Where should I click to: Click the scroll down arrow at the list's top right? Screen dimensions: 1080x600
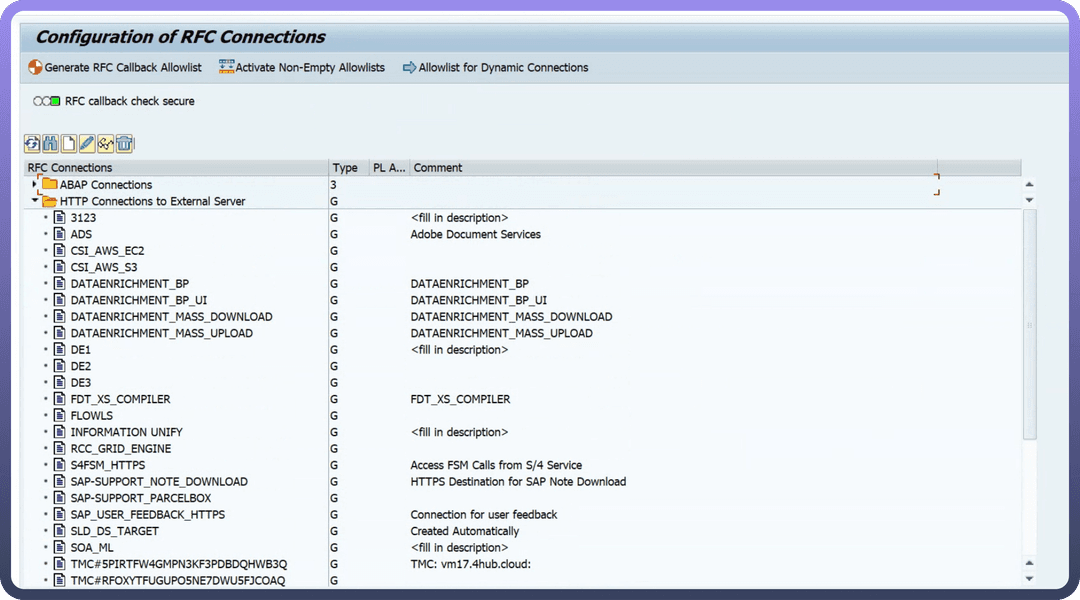click(1029, 200)
